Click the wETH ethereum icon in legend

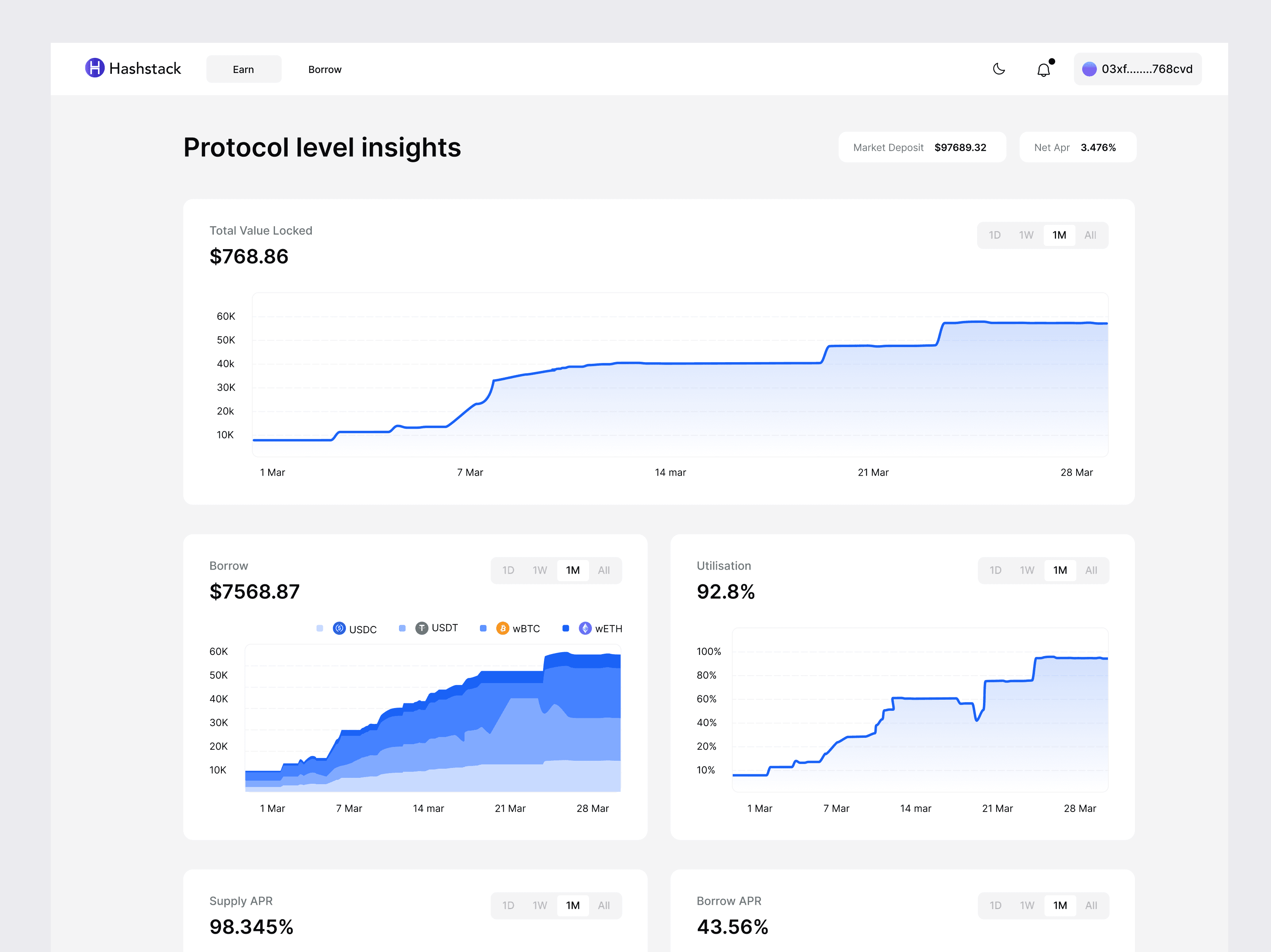pos(585,629)
